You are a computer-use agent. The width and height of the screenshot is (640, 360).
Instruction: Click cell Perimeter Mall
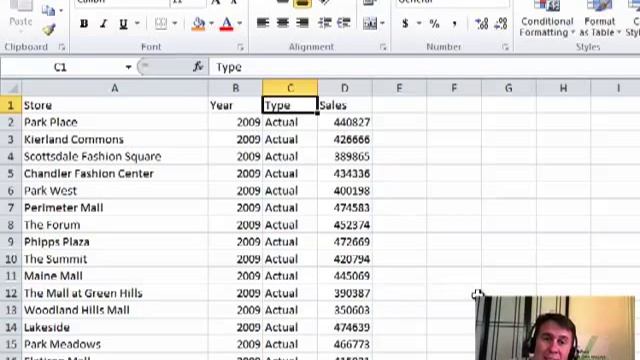115,208
